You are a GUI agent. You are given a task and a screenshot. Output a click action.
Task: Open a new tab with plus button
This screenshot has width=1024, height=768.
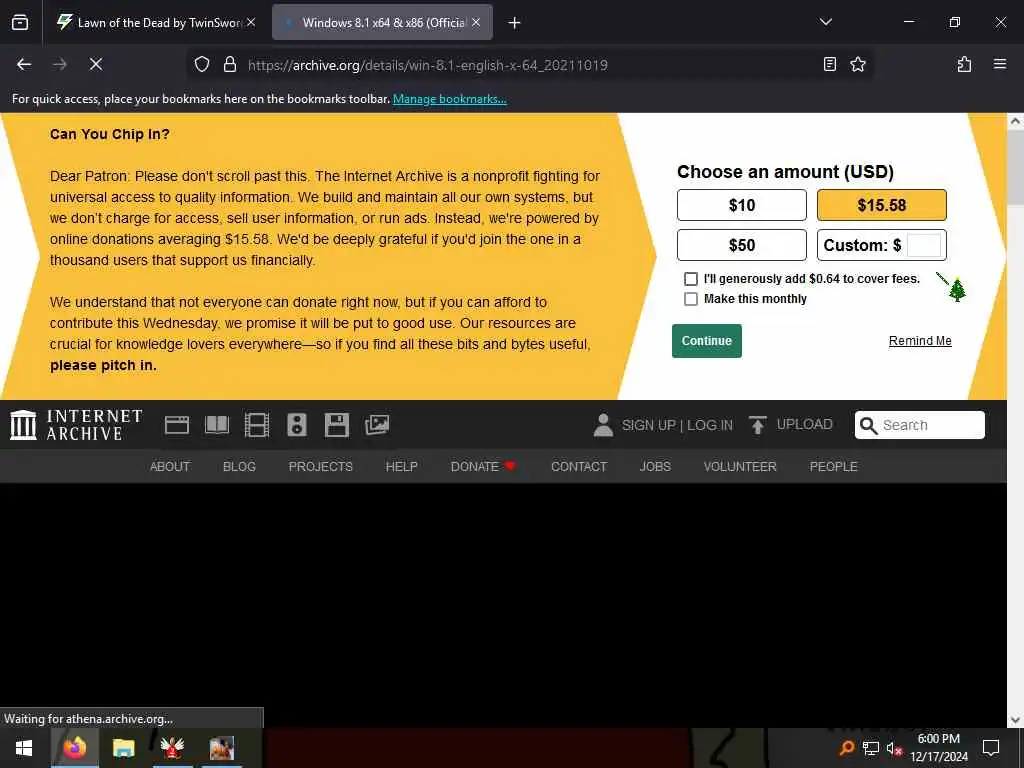(515, 23)
